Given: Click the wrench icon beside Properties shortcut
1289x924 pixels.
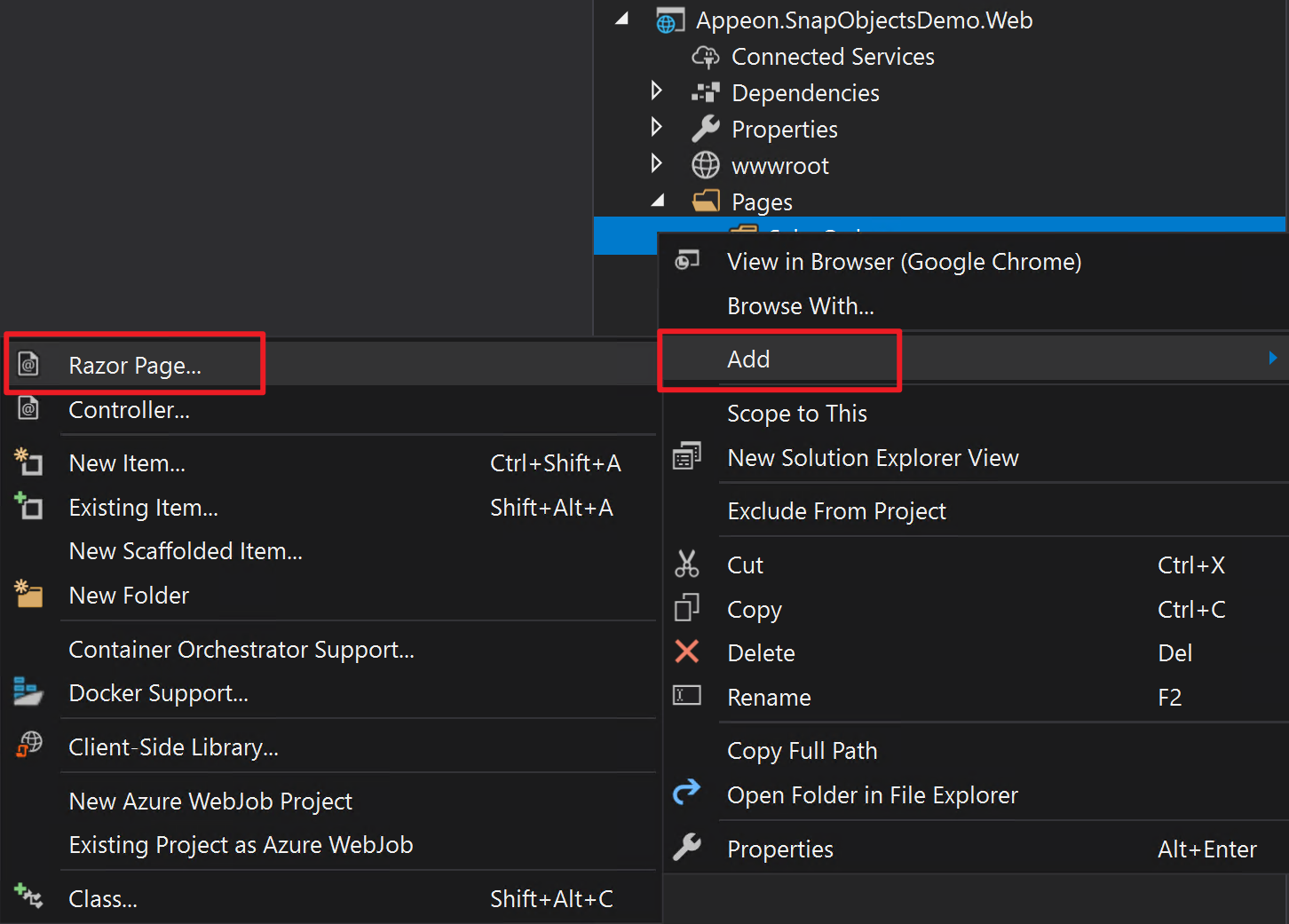Looking at the screenshot, I should [x=686, y=849].
